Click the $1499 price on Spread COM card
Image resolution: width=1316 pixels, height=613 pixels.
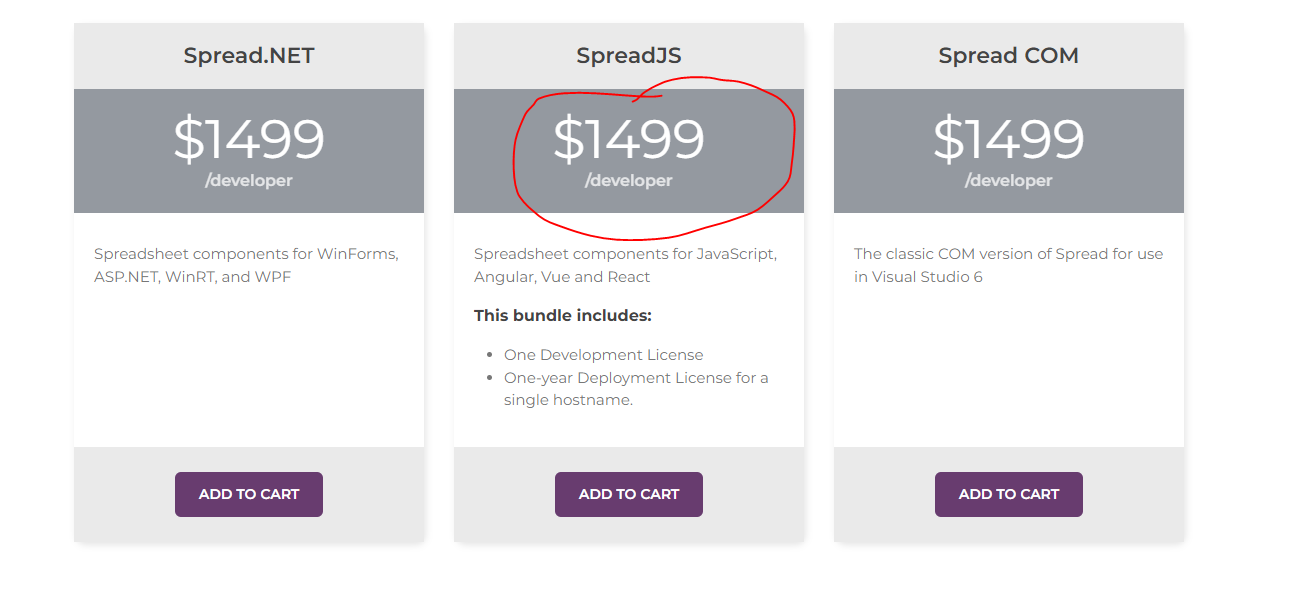pos(1009,139)
